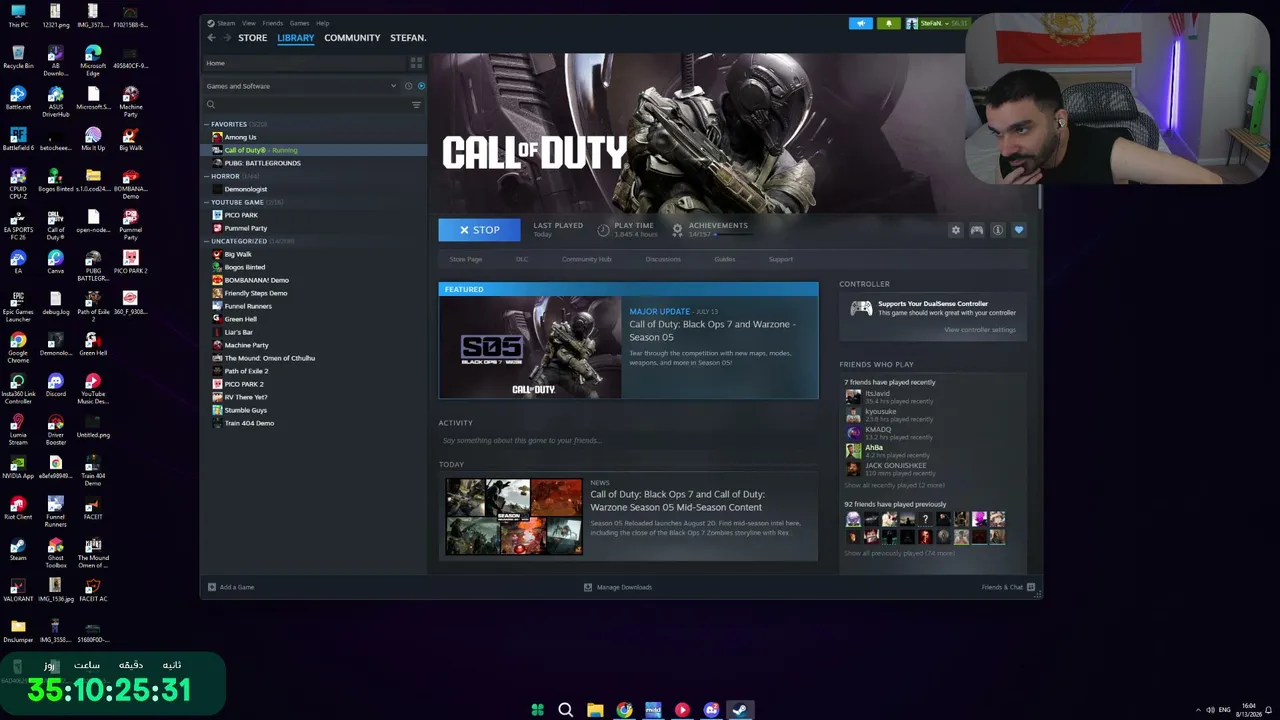Show all previously played friends

pos(899,553)
